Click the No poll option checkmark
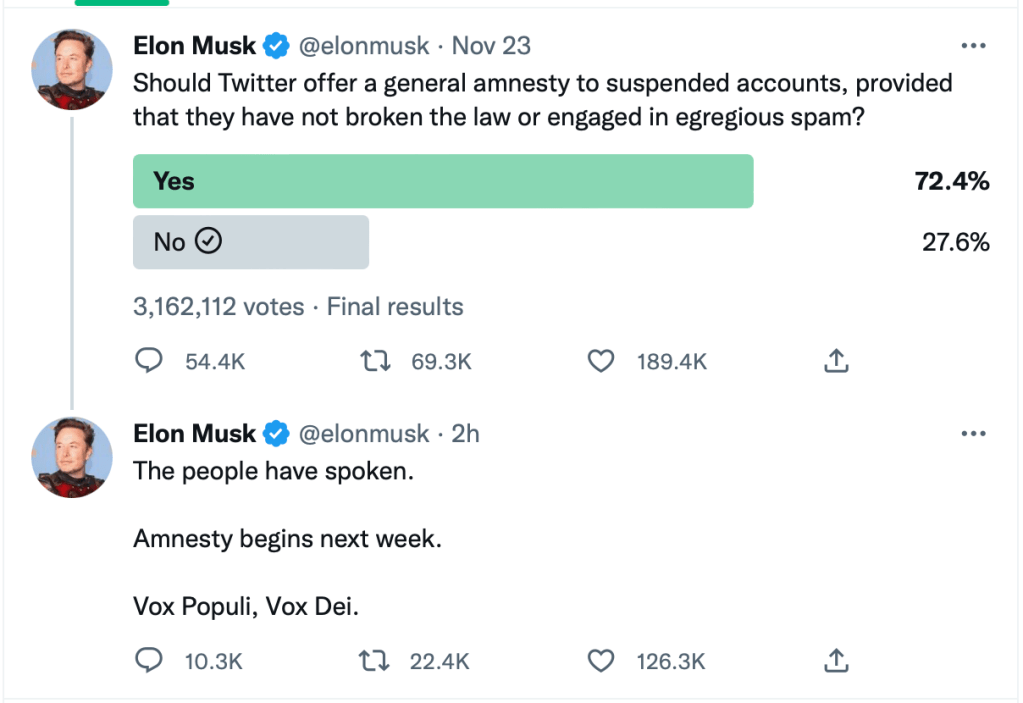This screenshot has height=703, width=1023. click(x=209, y=242)
